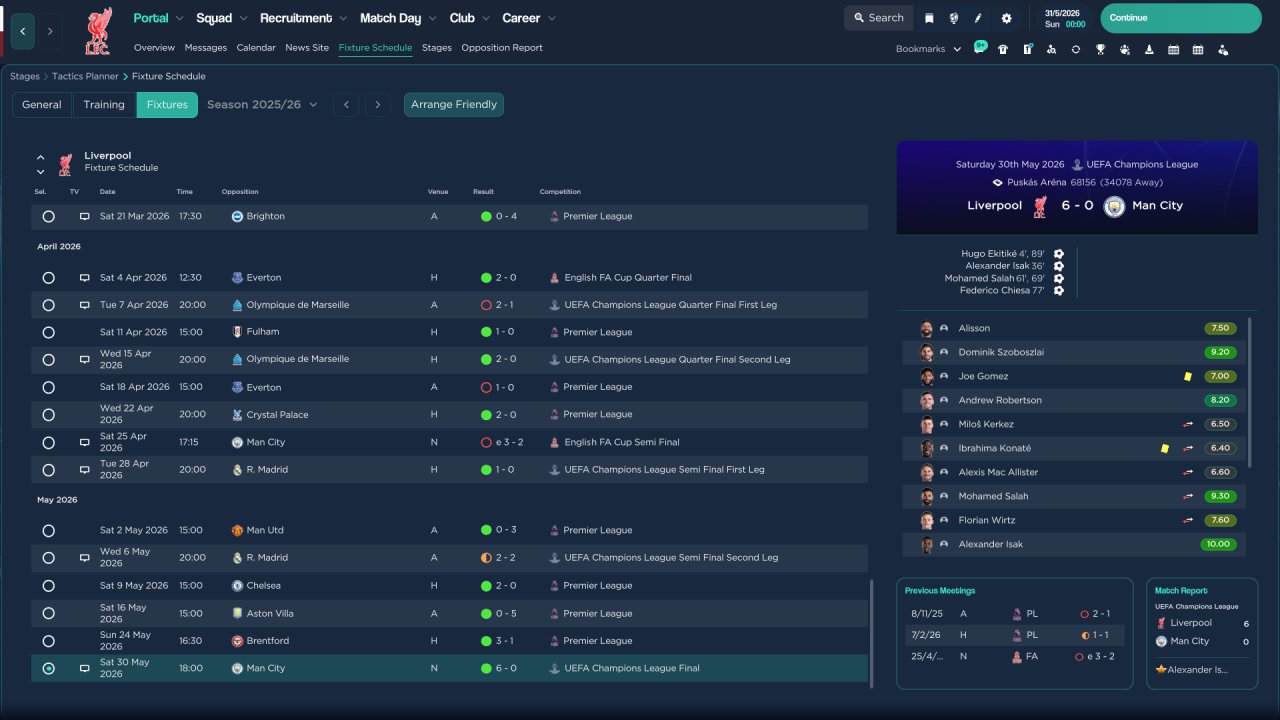Open the globe world icon in top bar
Viewport: 1280px width, 720px height.
pos(954,18)
